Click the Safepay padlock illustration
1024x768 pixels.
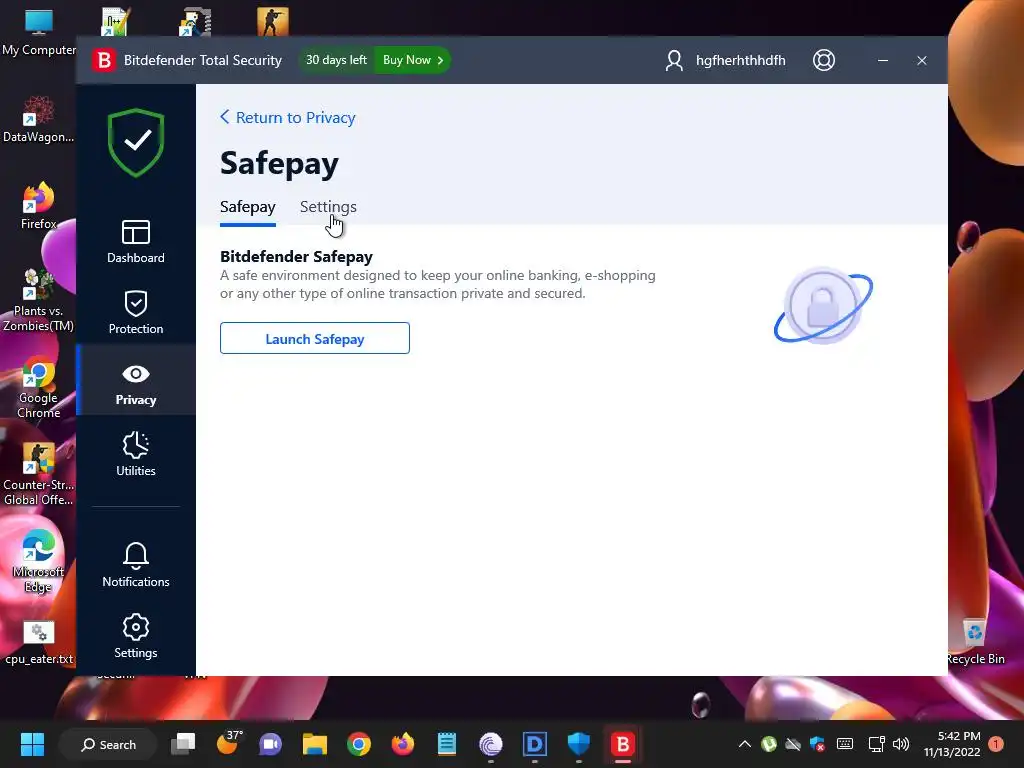point(823,306)
